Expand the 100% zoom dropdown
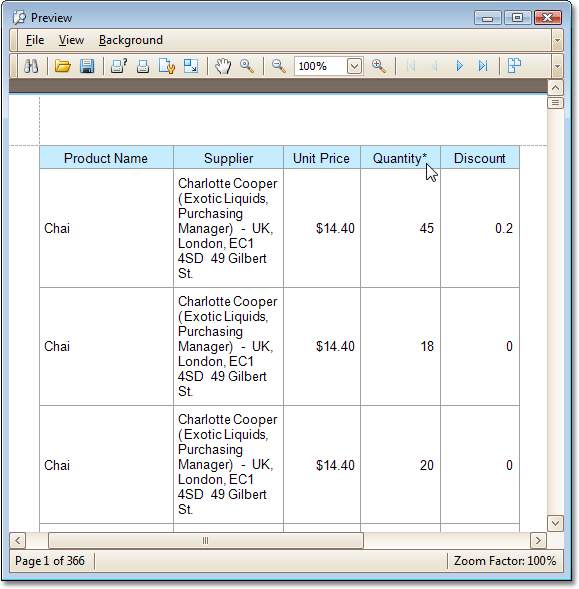The width and height of the screenshot is (579, 589). point(354,66)
